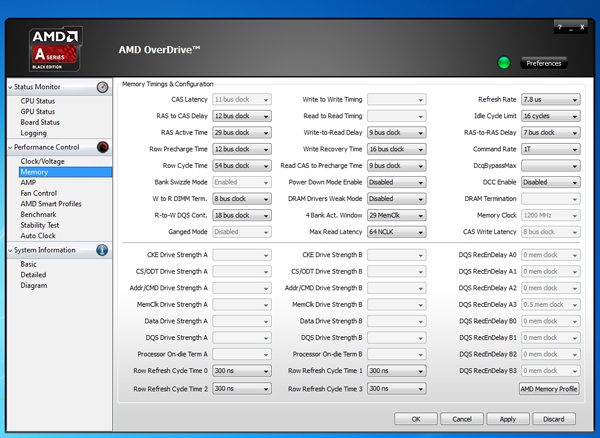600x438 pixels.
Task: Open Idle Cycle Limit dropdown
Action: (x=551, y=116)
